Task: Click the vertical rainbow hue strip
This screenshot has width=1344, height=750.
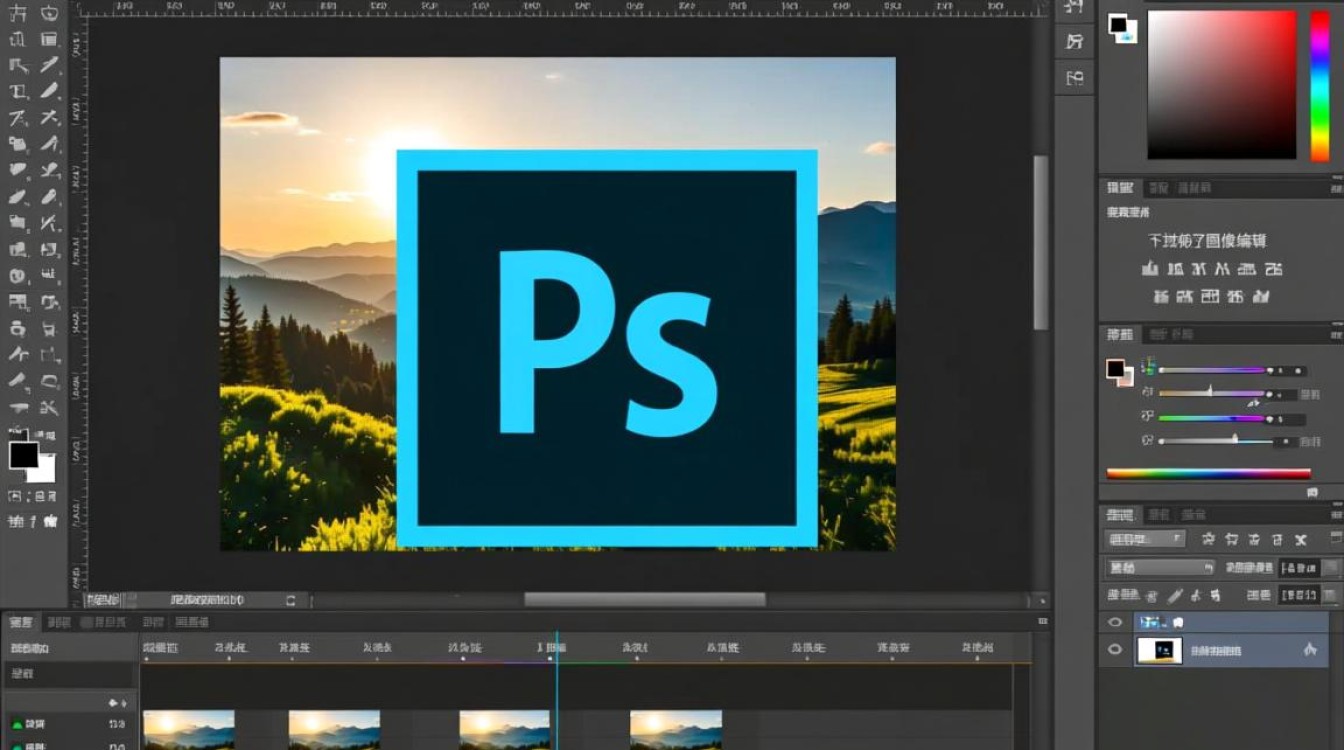Action: point(1320,85)
